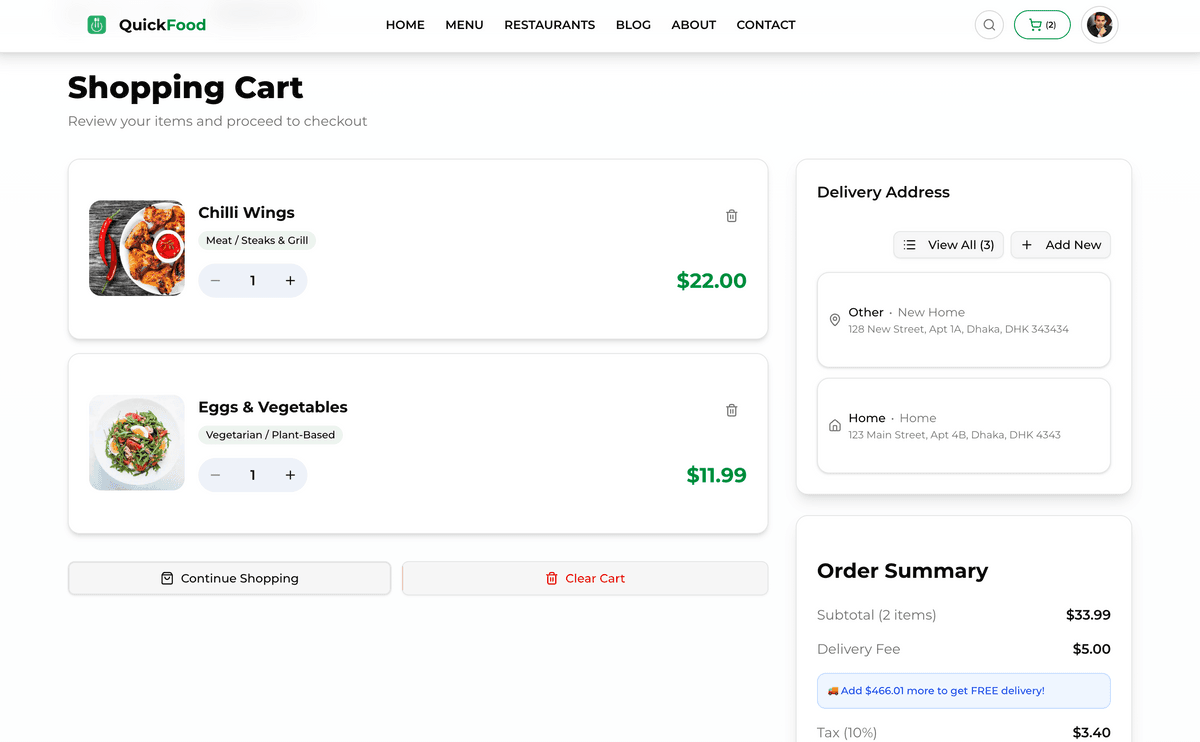The width and height of the screenshot is (1200, 742).
Task: Increase Eggs & Vegetables quantity with plus
Action: tap(290, 475)
